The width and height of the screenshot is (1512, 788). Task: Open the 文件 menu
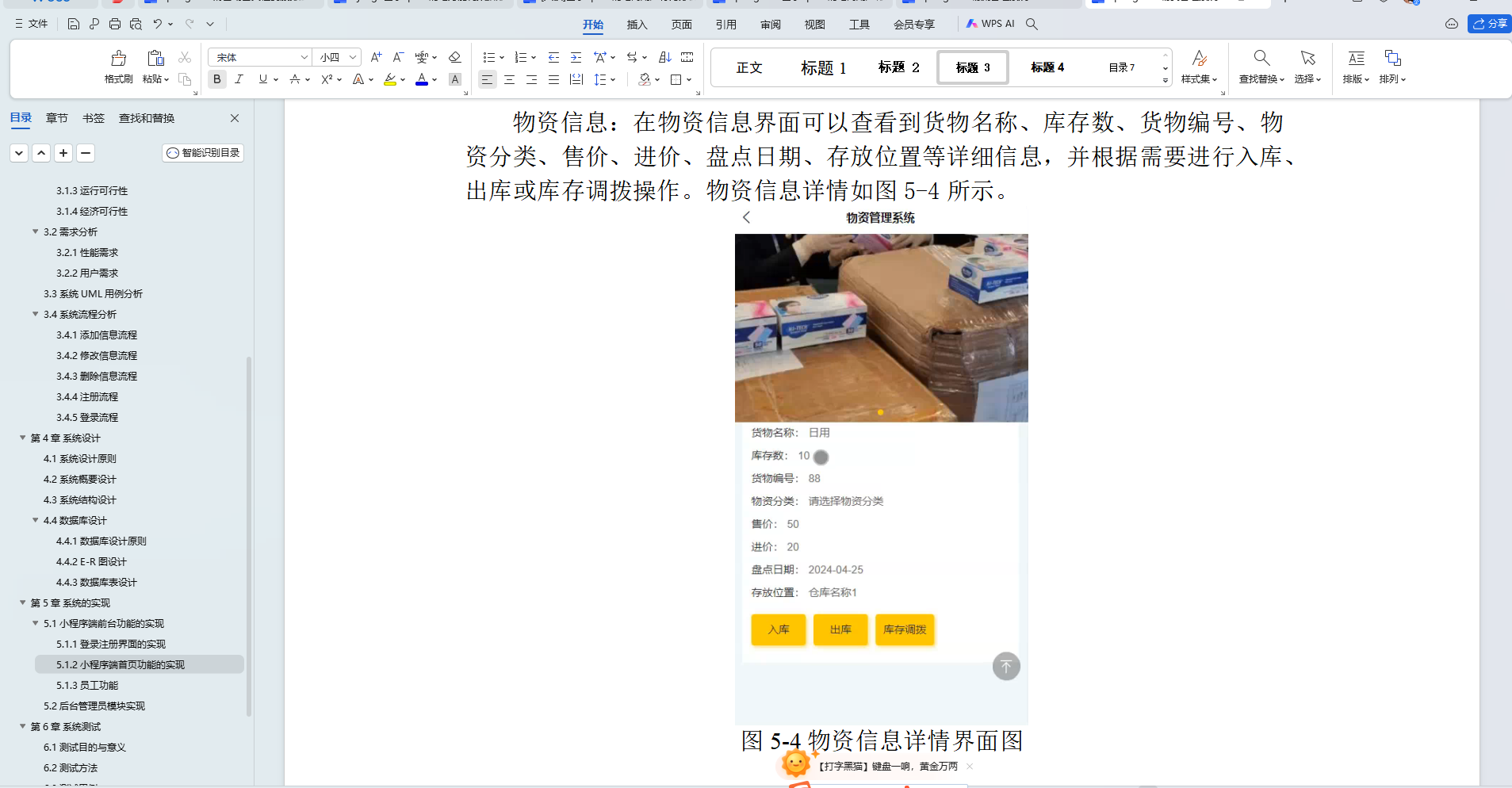[31, 24]
